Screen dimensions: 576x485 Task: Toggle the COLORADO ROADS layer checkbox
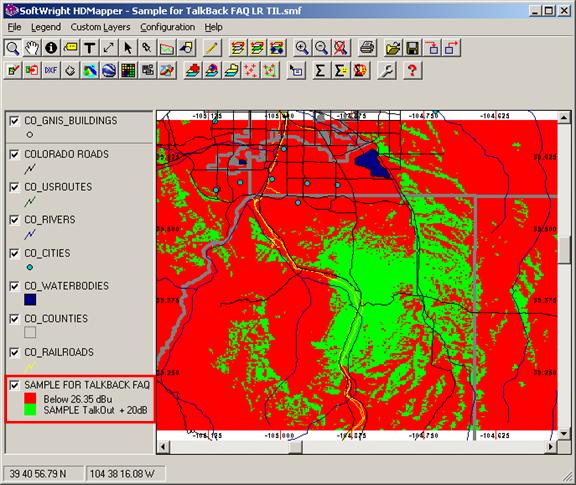tap(14, 154)
